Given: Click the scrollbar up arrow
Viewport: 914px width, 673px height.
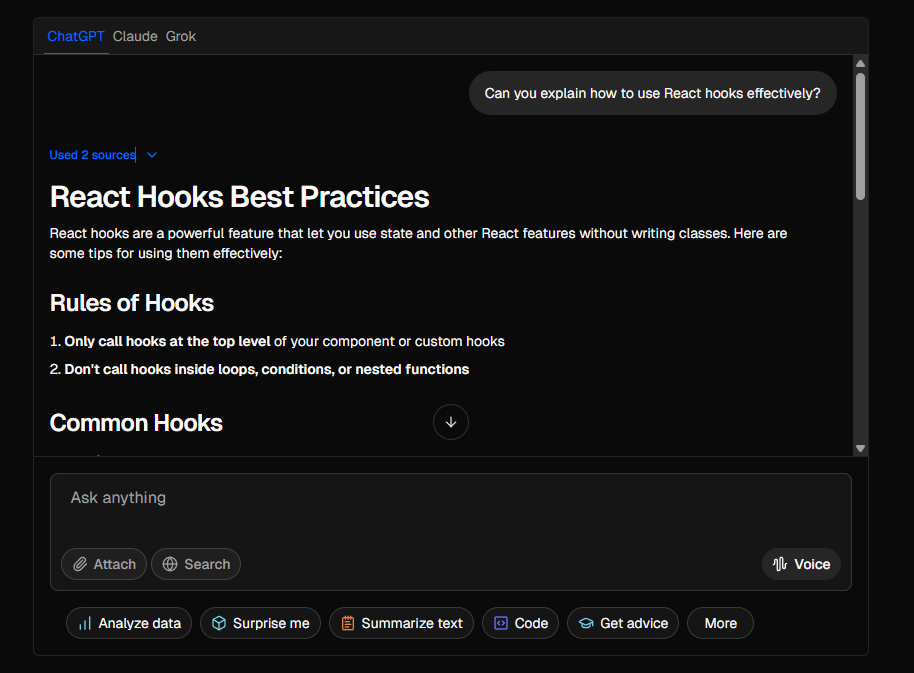Looking at the screenshot, I should click(x=860, y=64).
